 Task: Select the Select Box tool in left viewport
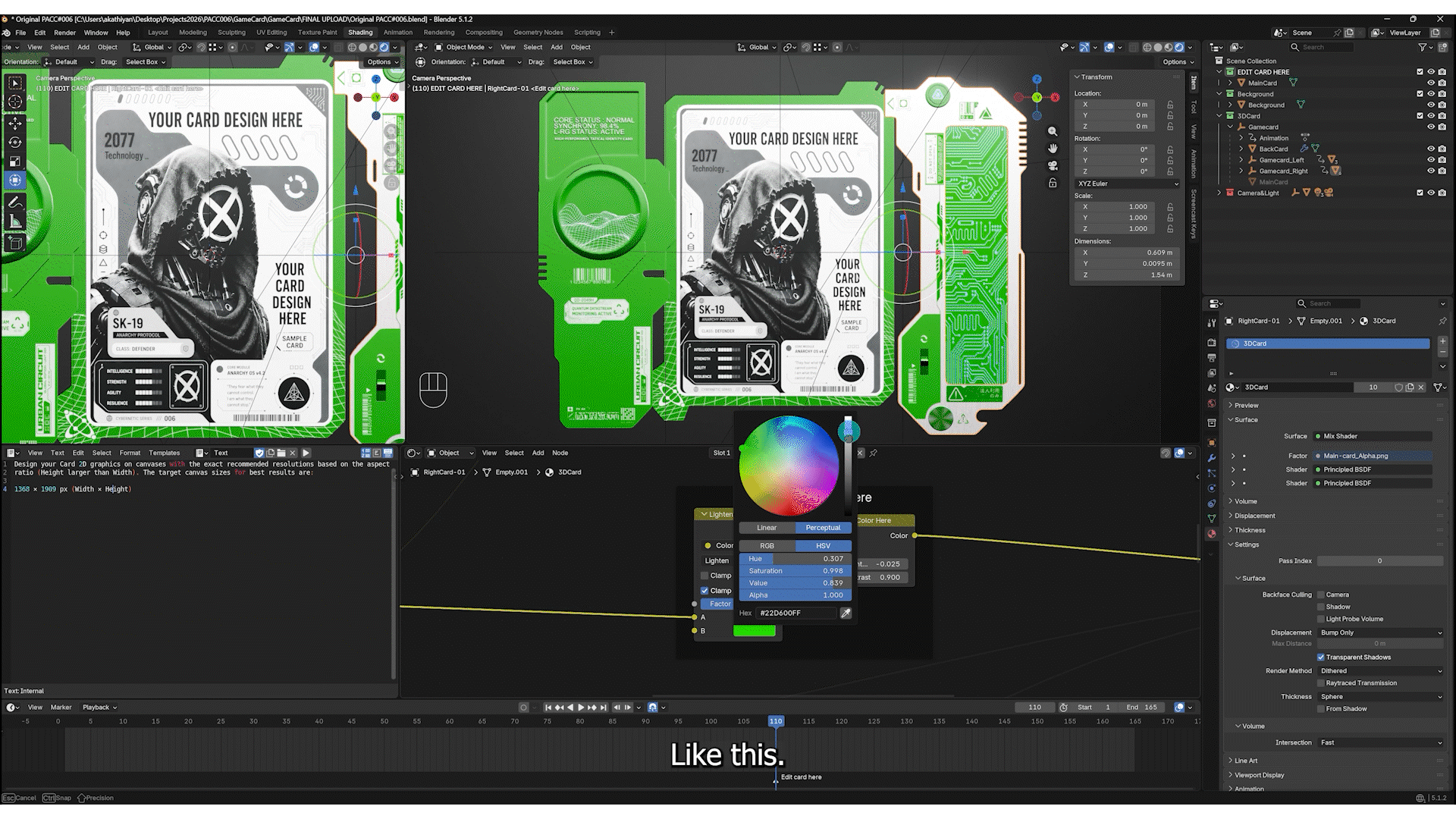[x=15, y=83]
